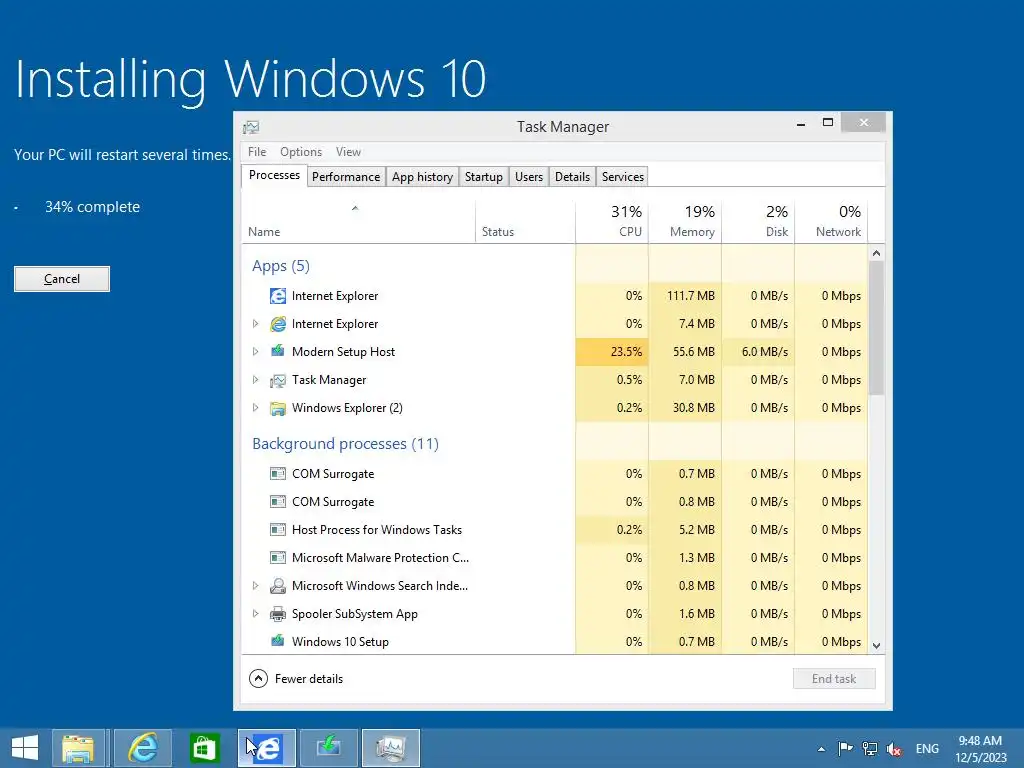
Task: Expand the second Internet Explorer process group
Action: click(x=255, y=324)
